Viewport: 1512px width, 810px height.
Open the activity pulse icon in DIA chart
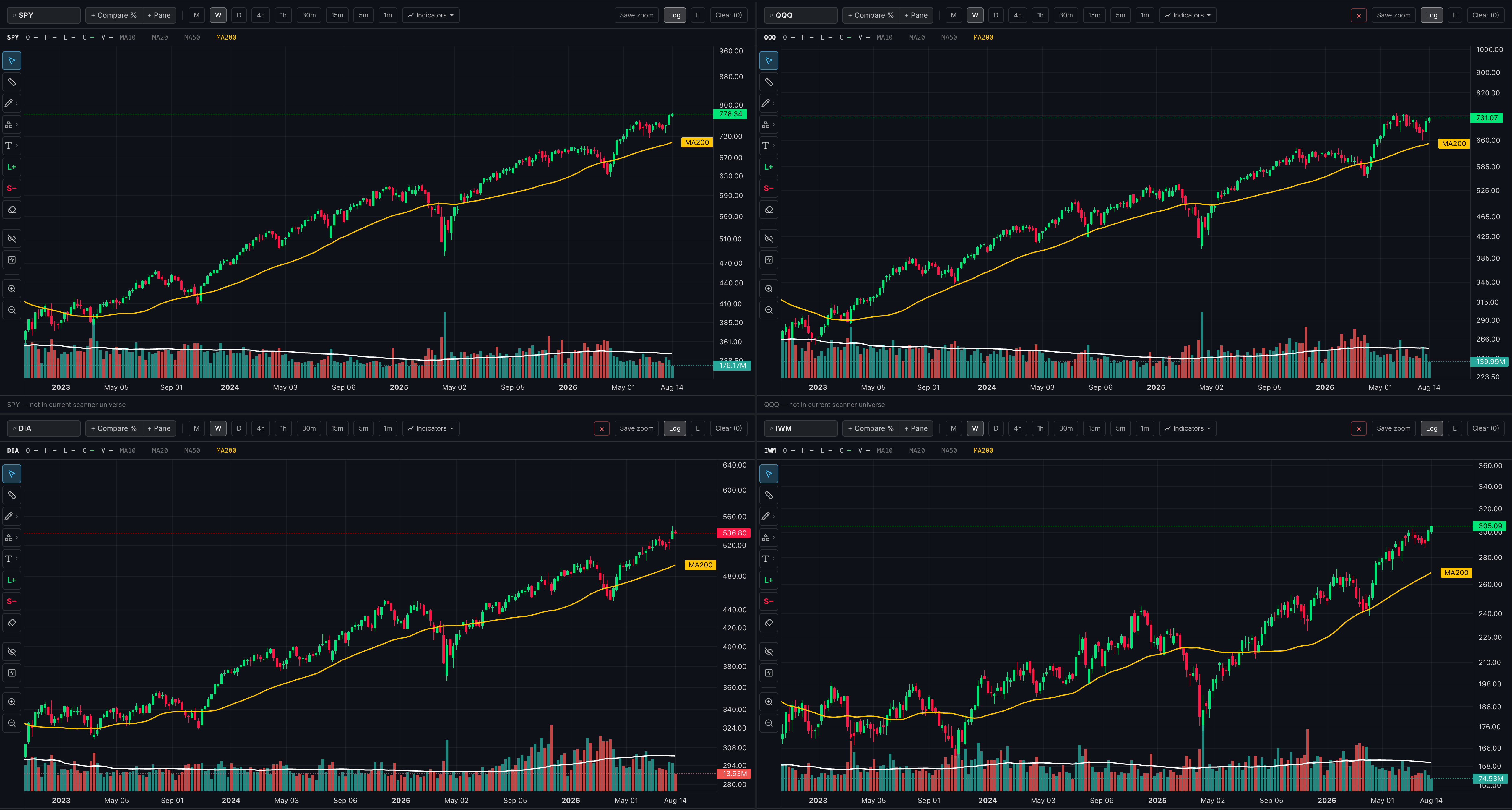point(12,673)
